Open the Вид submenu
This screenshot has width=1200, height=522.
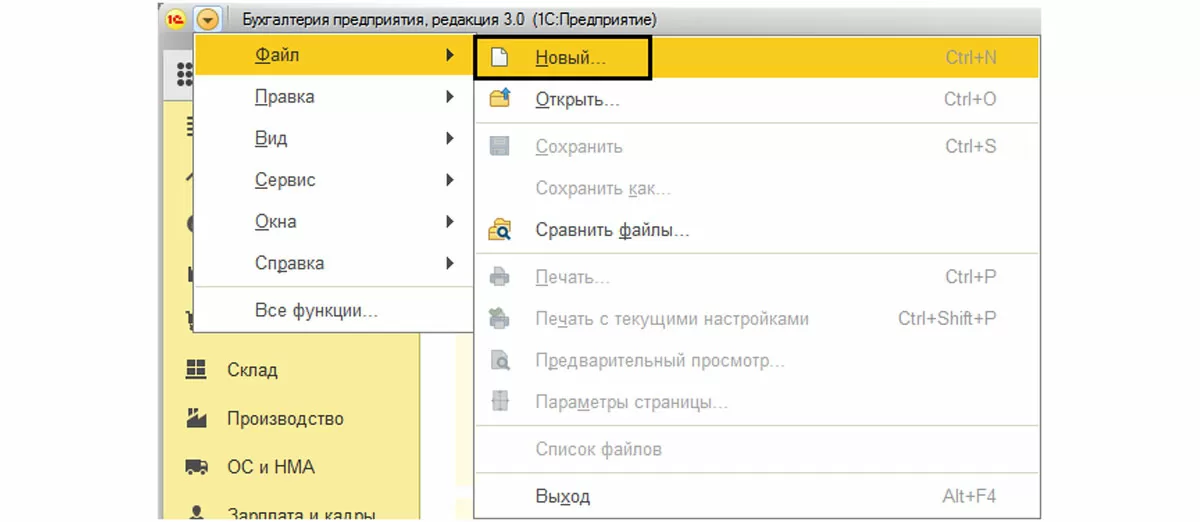tap(333, 139)
